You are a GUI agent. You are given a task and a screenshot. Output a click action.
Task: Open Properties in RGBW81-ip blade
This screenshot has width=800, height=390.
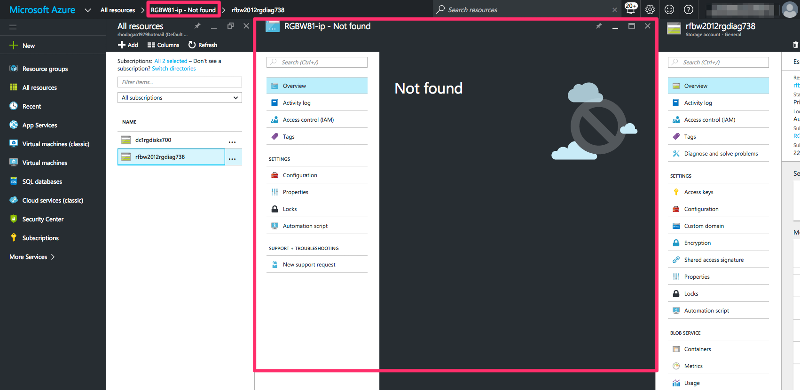click(317, 192)
